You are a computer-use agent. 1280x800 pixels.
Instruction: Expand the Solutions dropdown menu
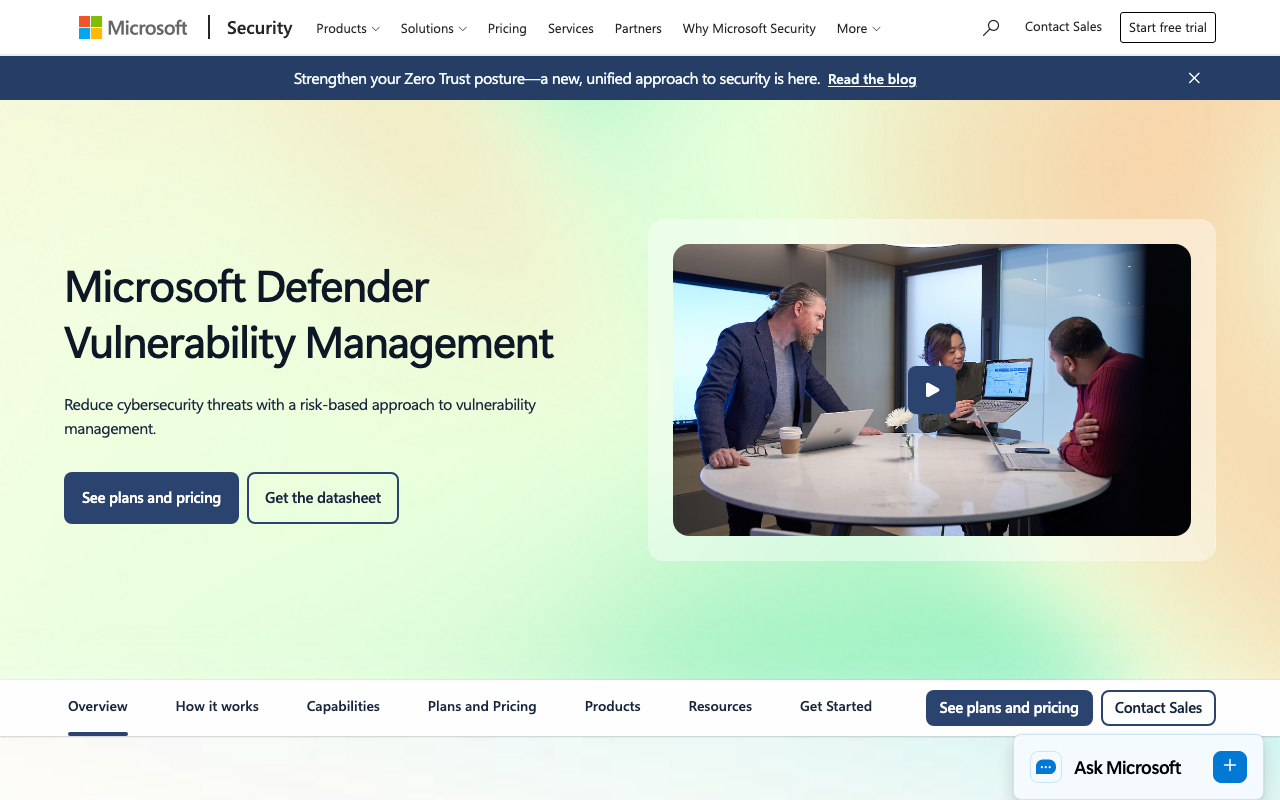(434, 28)
